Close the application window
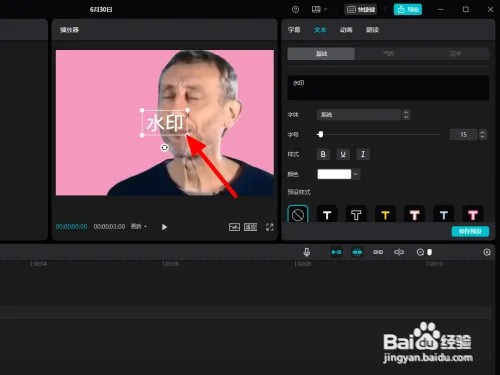The image size is (500, 375). 490,9
